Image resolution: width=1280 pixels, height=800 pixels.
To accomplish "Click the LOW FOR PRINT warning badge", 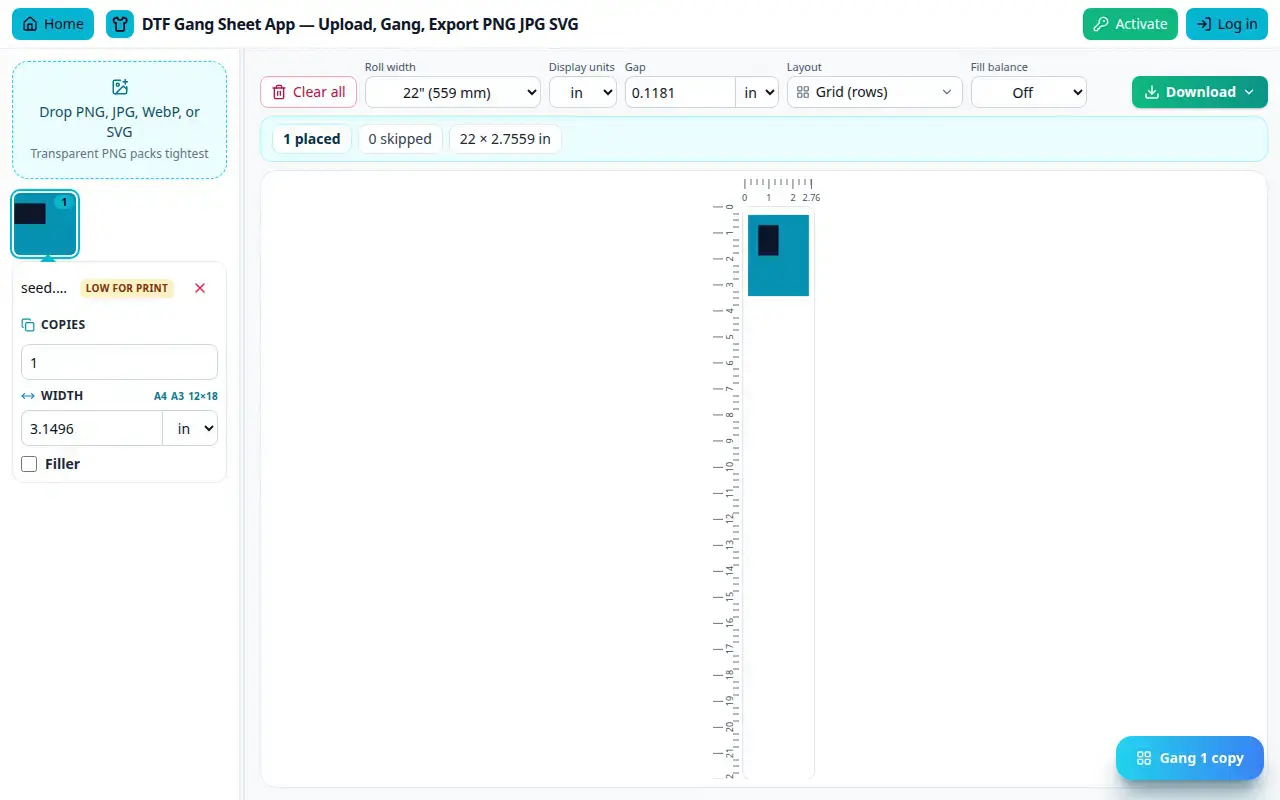I will point(126,288).
